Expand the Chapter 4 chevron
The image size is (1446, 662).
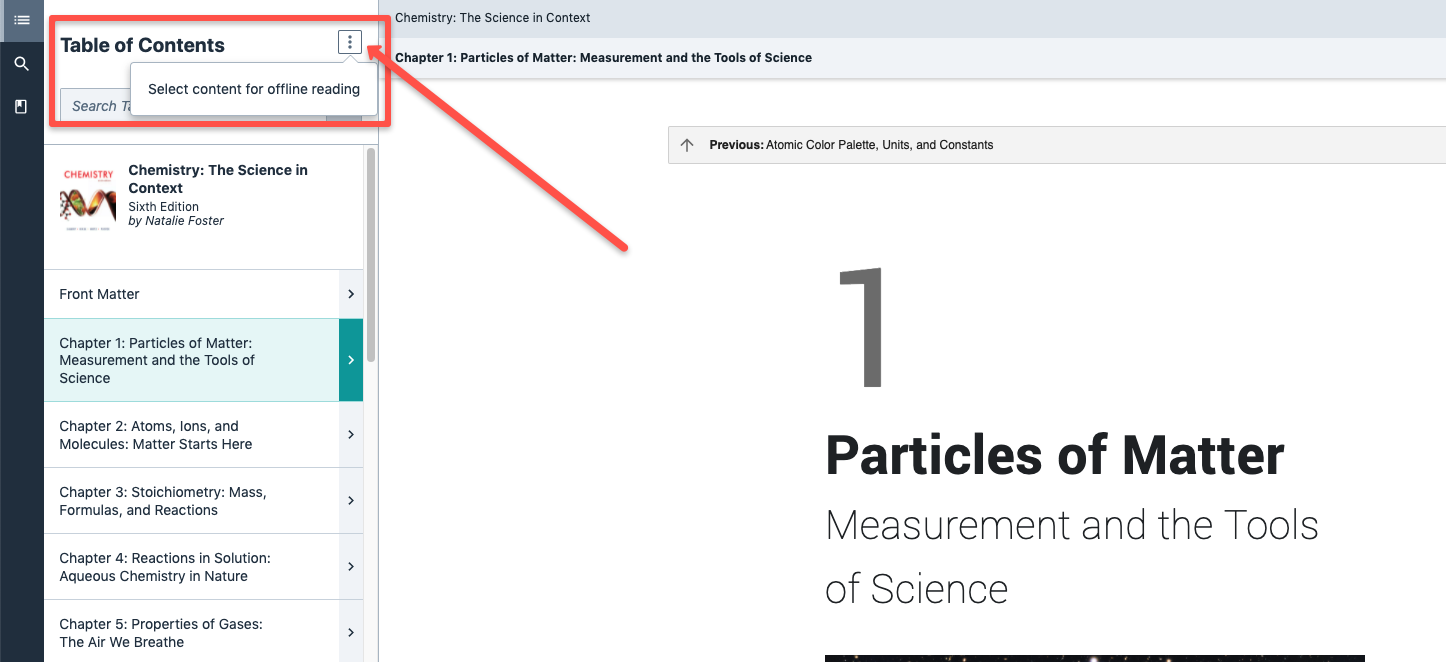pyautogui.click(x=351, y=567)
